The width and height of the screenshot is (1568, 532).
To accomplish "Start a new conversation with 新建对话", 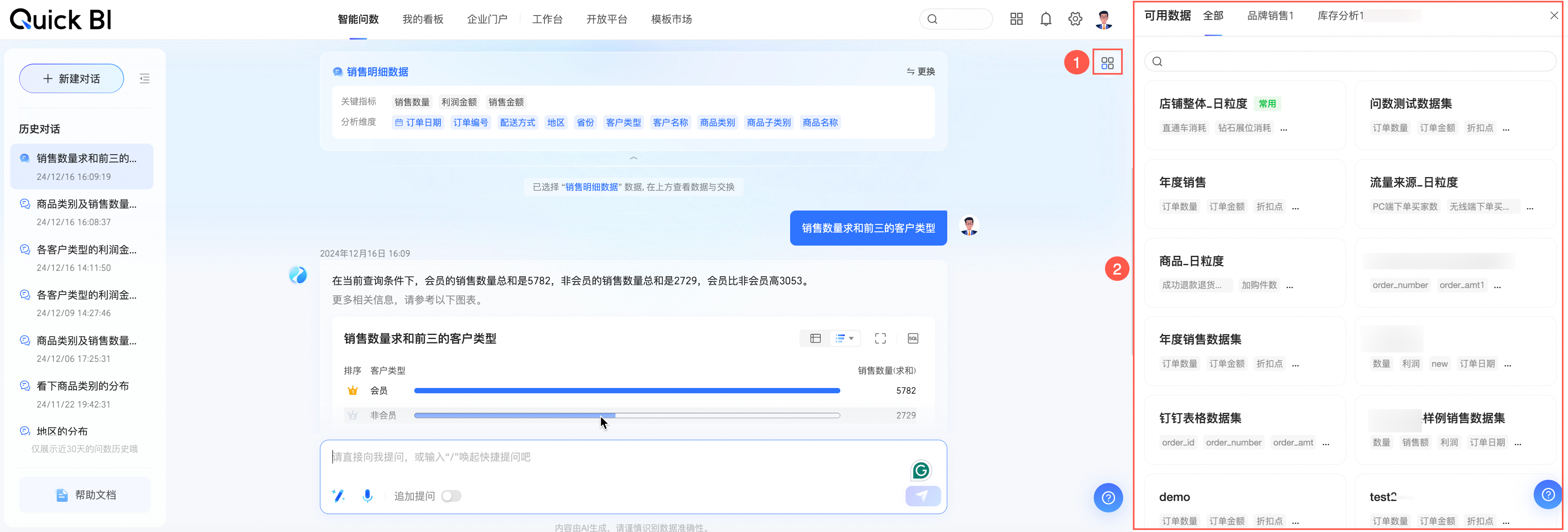I will click(71, 78).
